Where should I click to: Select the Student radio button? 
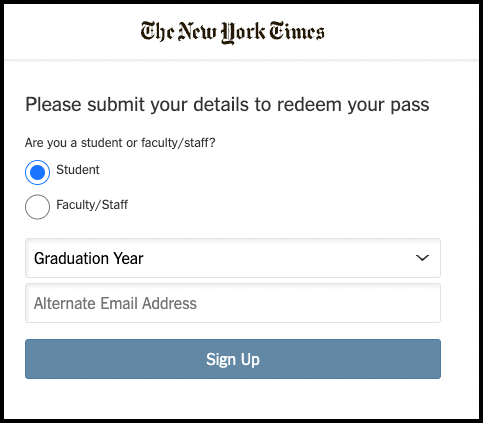[37, 172]
